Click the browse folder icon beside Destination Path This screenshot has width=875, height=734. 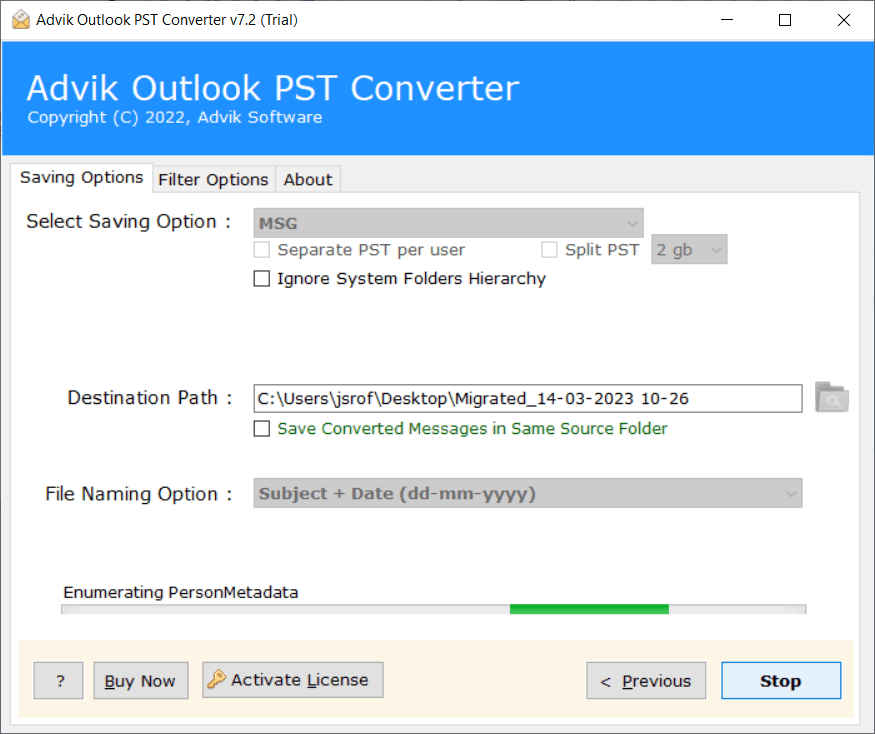pyautogui.click(x=831, y=397)
